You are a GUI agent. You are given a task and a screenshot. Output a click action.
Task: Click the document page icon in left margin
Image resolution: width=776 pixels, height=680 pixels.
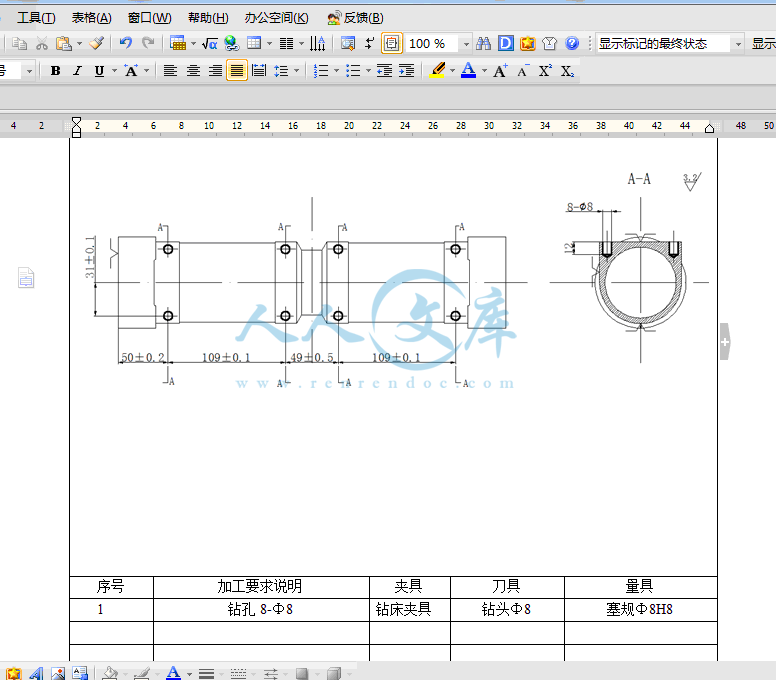point(26,278)
